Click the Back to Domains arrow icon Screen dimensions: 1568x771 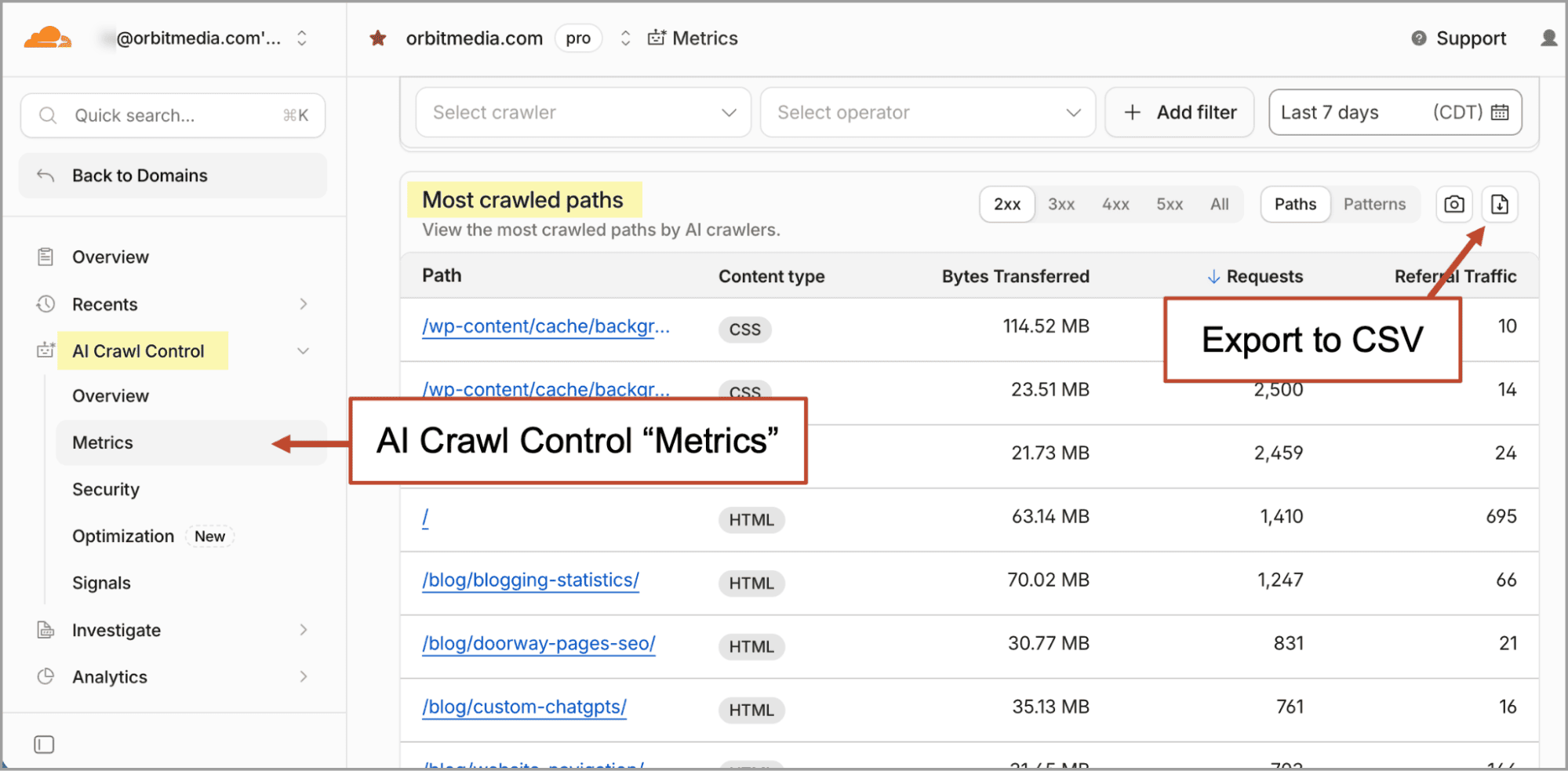click(x=45, y=175)
